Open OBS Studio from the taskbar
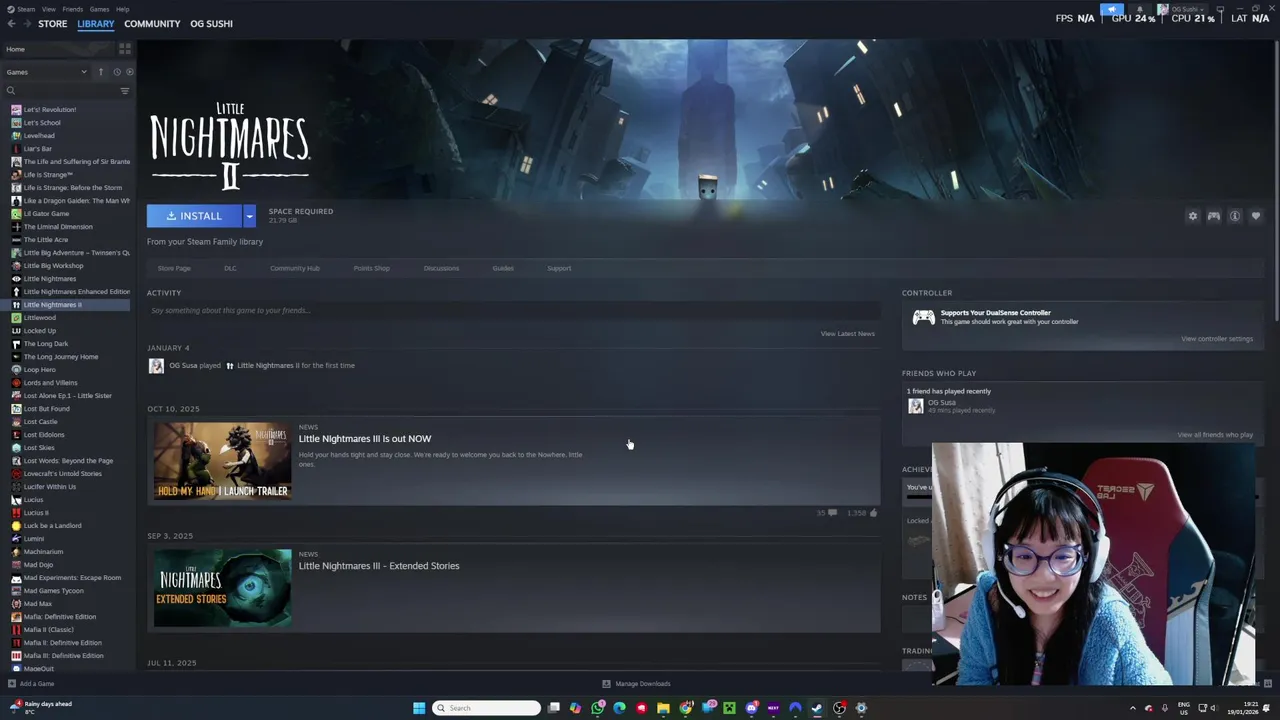This screenshot has height=720, width=1280. (839, 708)
